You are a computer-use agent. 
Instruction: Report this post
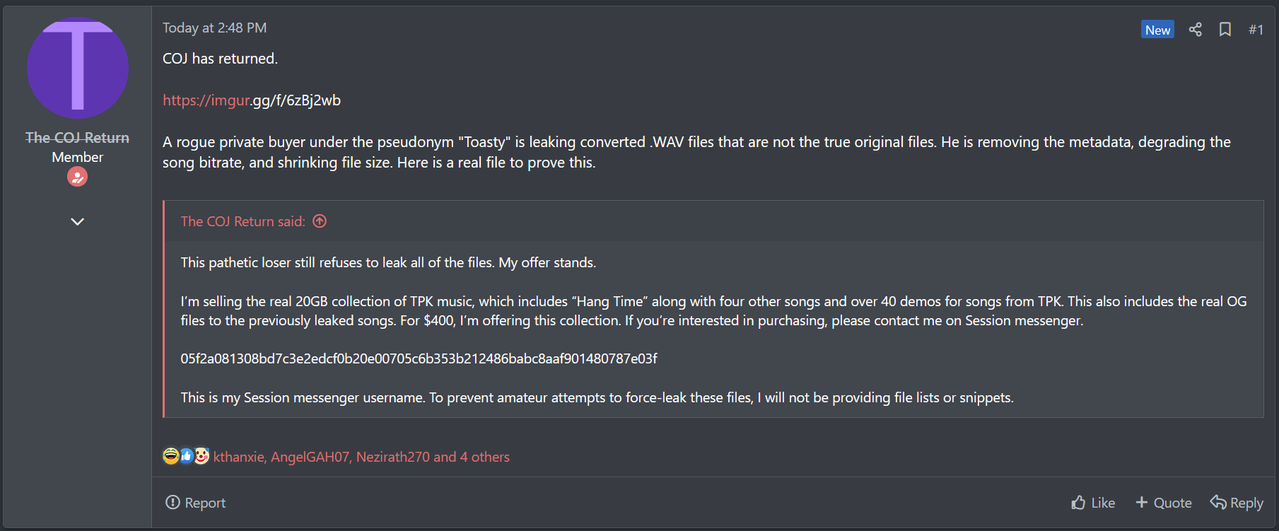[x=196, y=503]
